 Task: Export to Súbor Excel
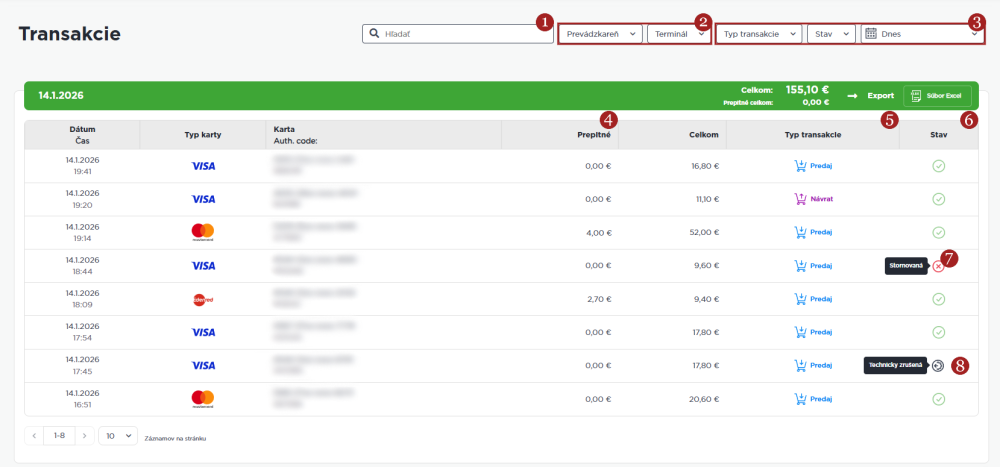937,96
